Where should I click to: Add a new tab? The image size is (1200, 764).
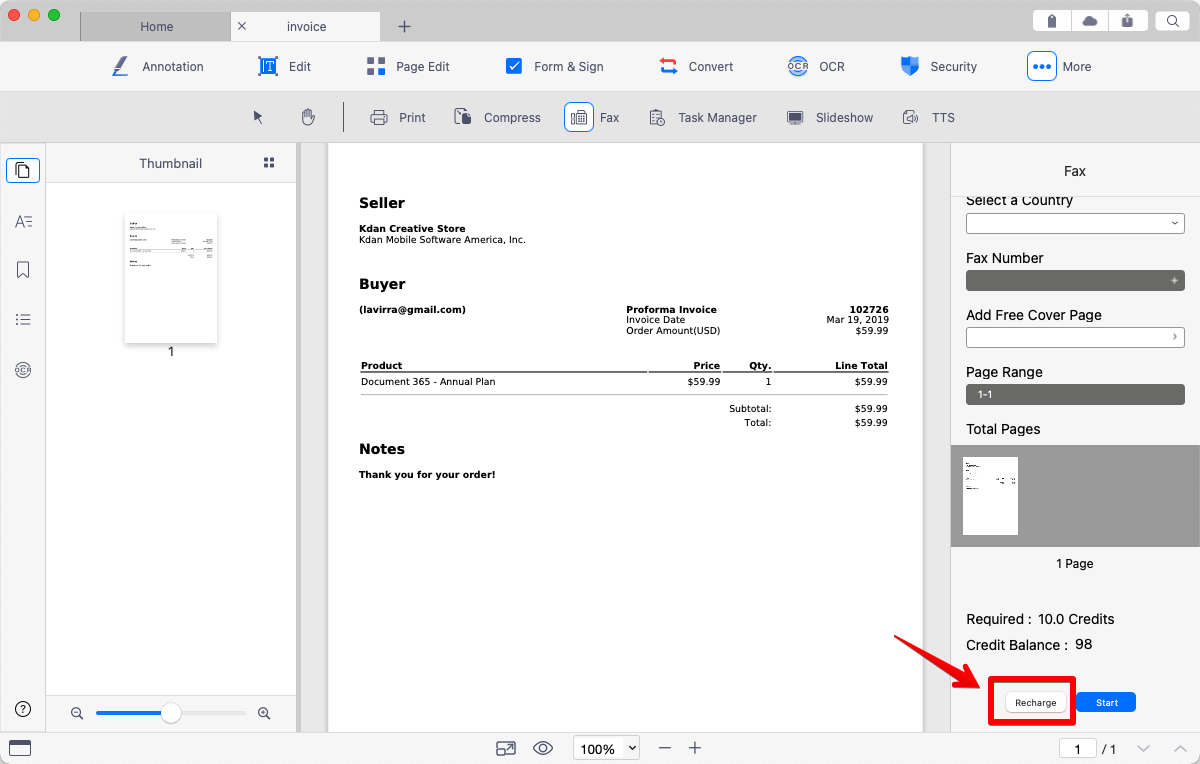pos(404,26)
